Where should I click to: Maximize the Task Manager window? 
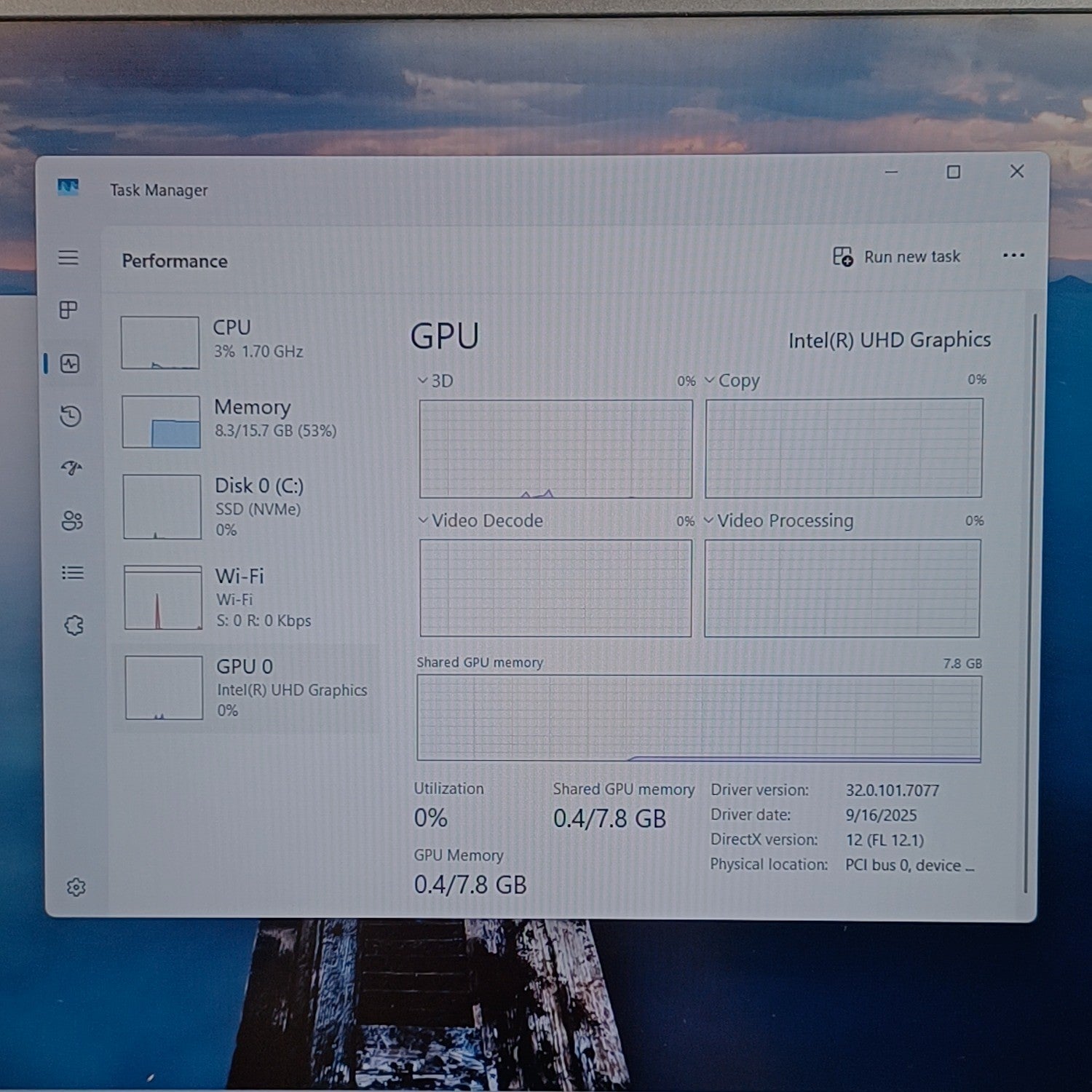[953, 172]
